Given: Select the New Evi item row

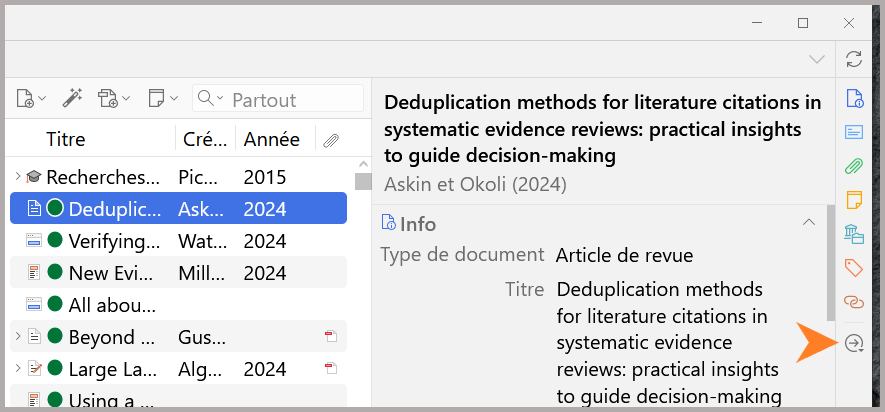Looking at the screenshot, I should tap(178, 273).
